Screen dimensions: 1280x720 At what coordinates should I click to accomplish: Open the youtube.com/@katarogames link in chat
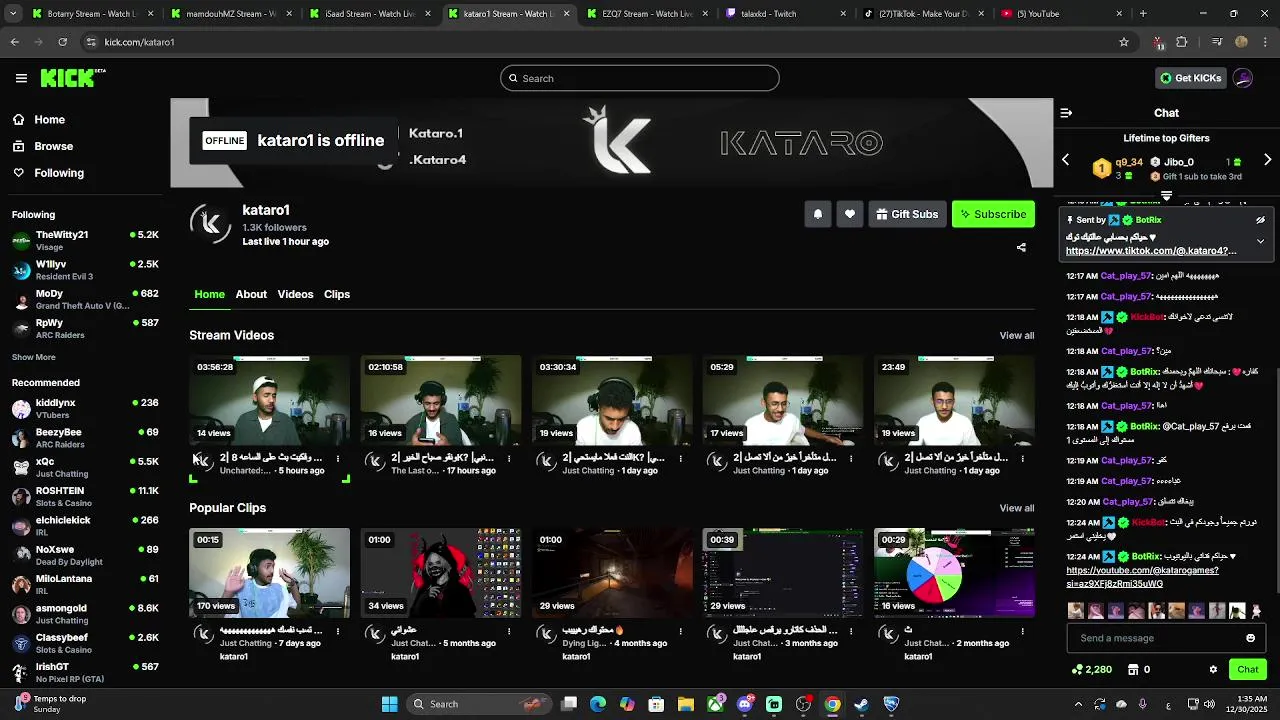[1142, 577]
